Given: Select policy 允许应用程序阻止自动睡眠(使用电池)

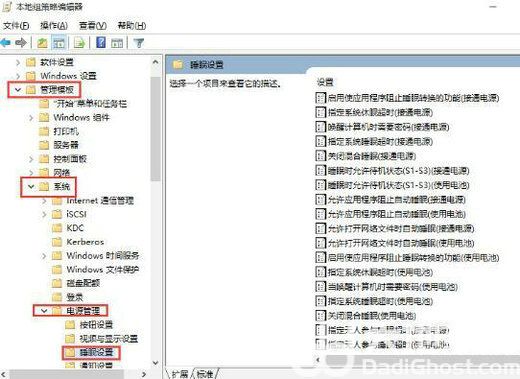Looking at the screenshot, I should pyautogui.click(x=390, y=214).
